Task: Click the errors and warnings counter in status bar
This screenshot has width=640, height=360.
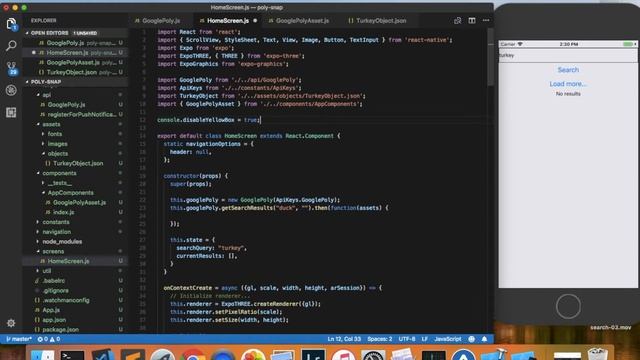Action: coord(49,339)
